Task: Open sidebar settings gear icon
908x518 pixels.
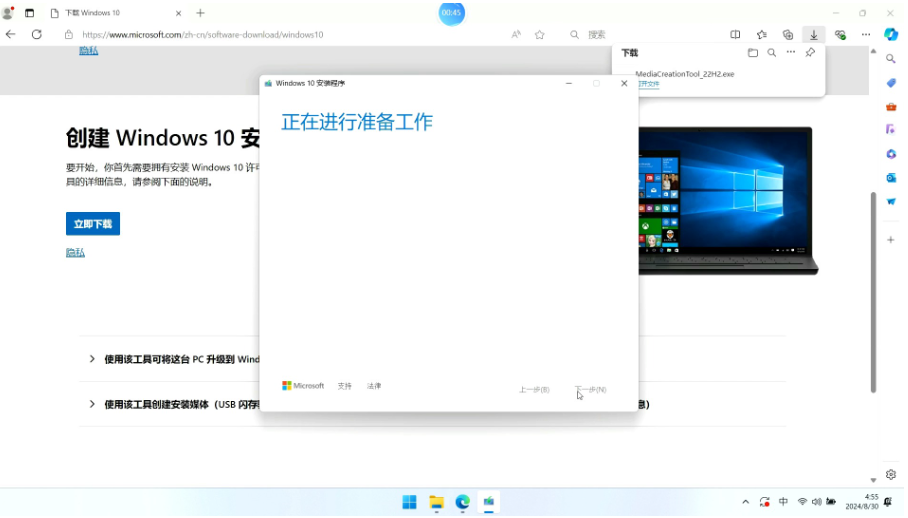Action: (x=891, y=475)
